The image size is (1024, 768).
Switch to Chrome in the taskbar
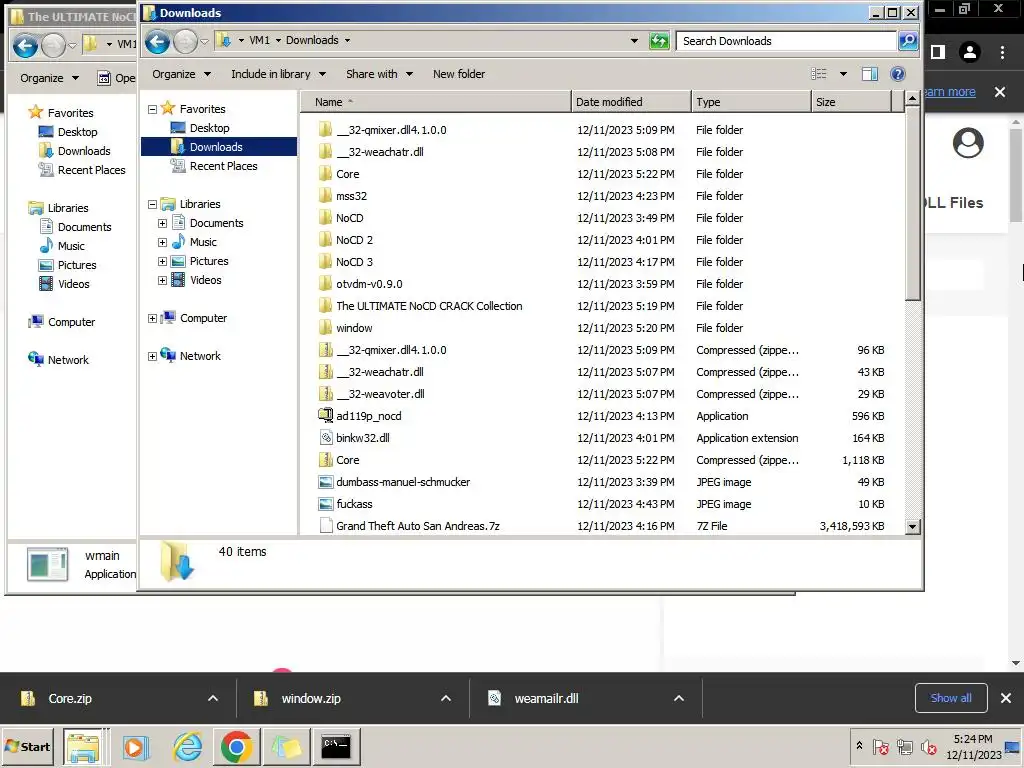[x=236, y=747]
